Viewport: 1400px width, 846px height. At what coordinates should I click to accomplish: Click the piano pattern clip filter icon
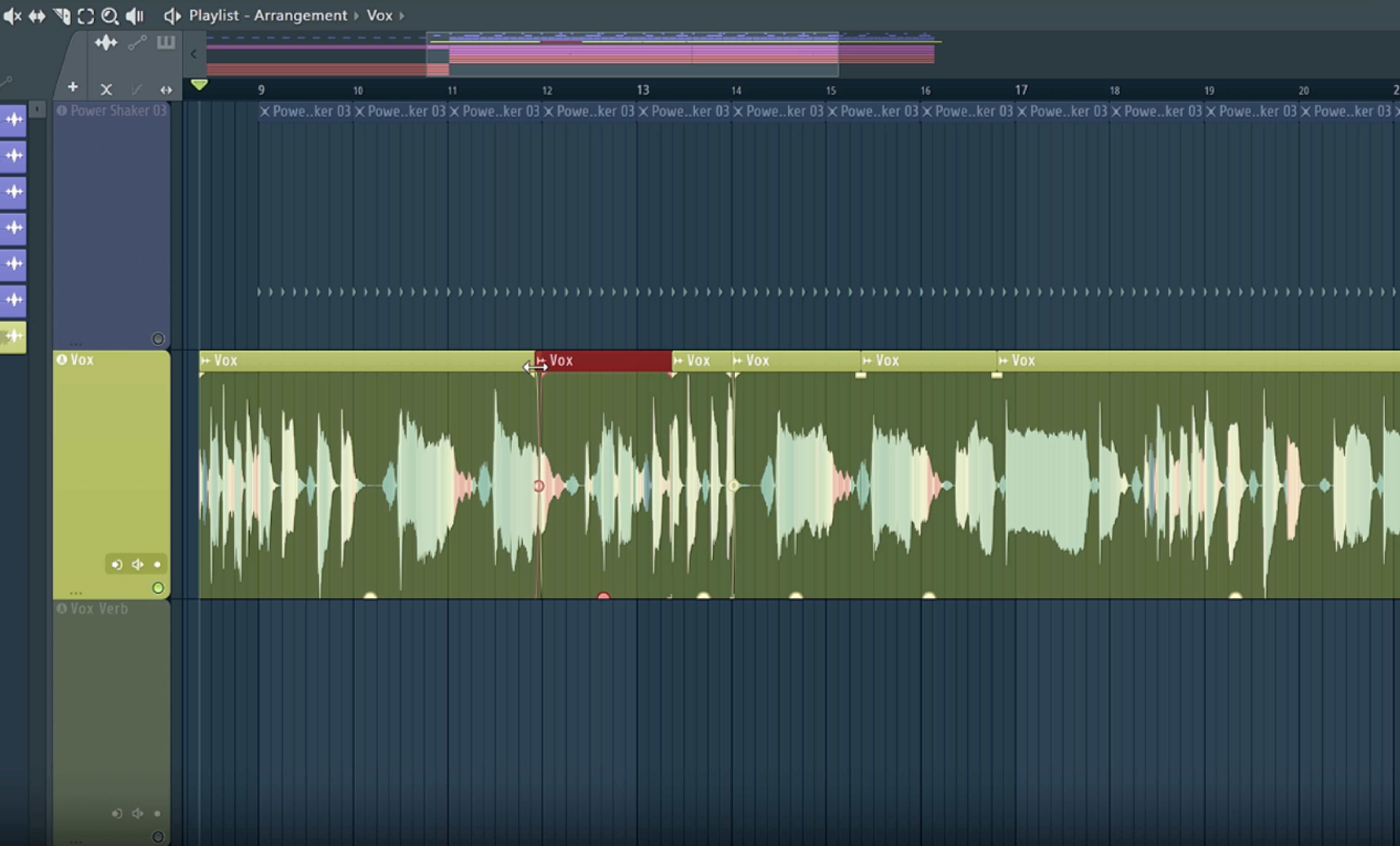coord(166,43)
